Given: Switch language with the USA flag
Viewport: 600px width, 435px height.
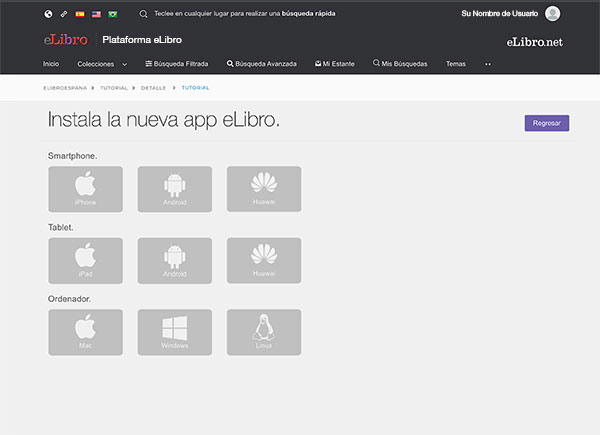Looking at the screenshot, I should [x=96, y=14].
